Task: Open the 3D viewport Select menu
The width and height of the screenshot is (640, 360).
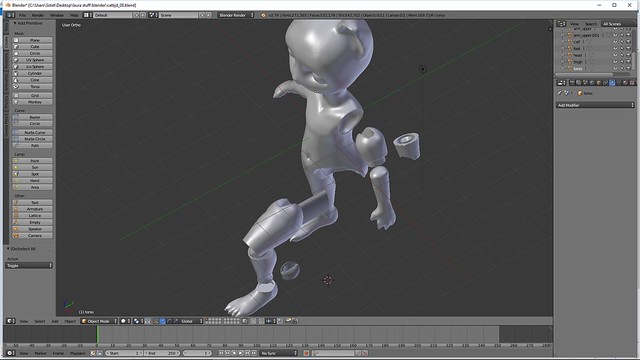Action: (40, 321)
